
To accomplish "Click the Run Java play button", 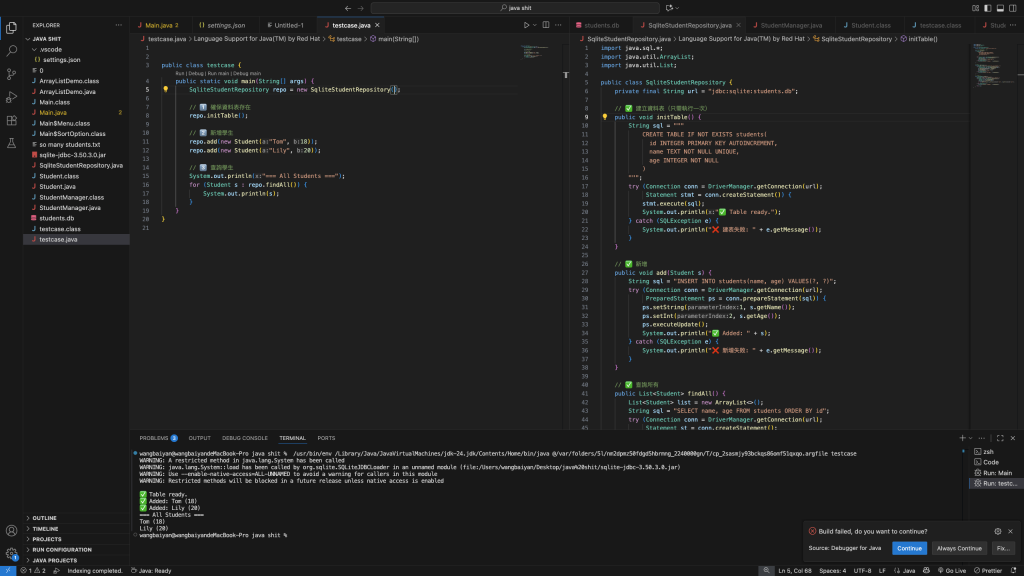I will click(x=526, y=25).
